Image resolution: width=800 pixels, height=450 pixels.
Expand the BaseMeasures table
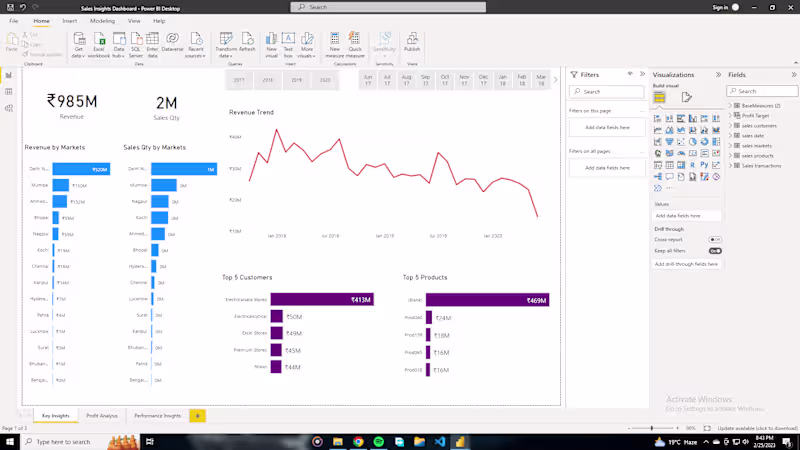[x=731, y=106]
